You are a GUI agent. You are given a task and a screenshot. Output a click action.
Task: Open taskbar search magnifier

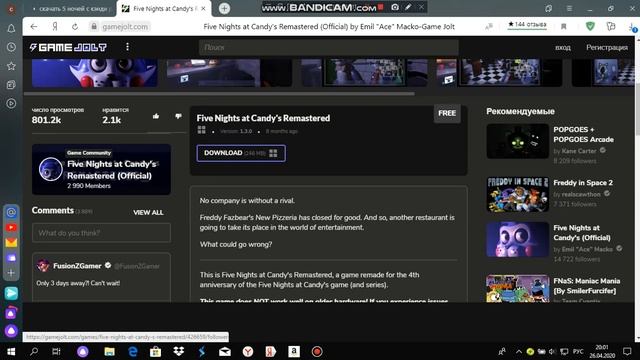pos(34,351)
